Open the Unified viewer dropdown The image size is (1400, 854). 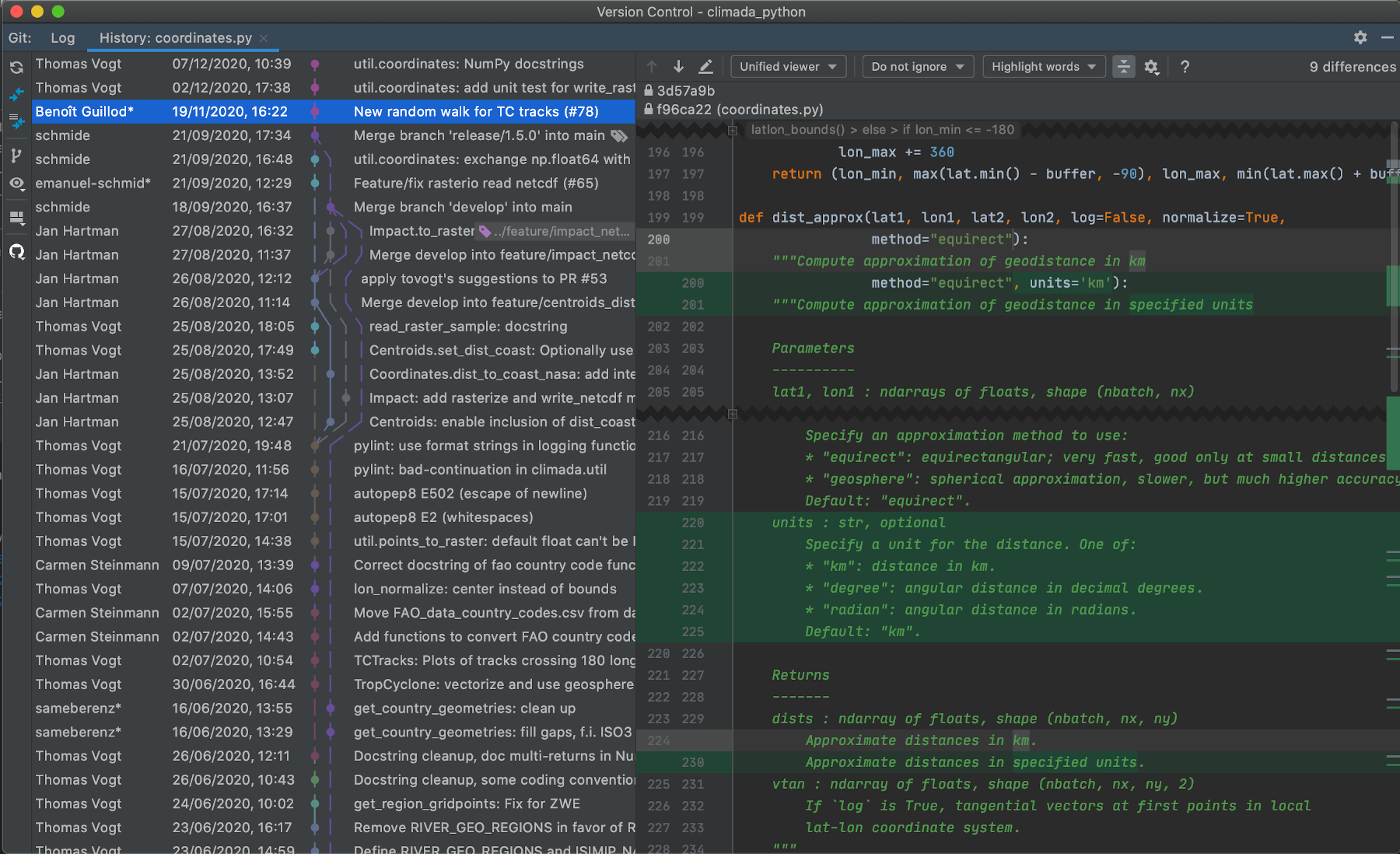tap(788, 67)
